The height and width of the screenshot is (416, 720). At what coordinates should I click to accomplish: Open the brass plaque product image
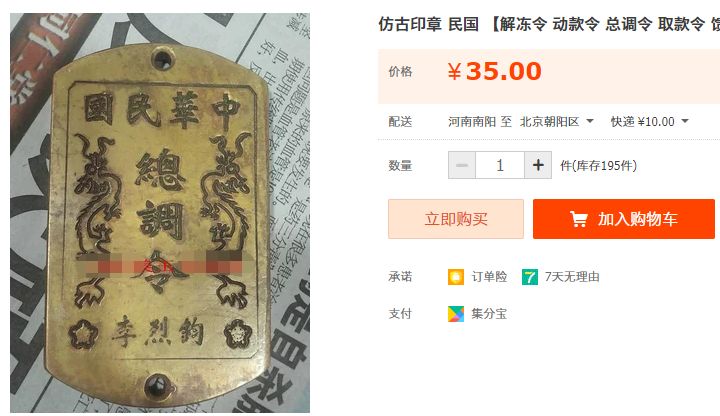(160, 213)
